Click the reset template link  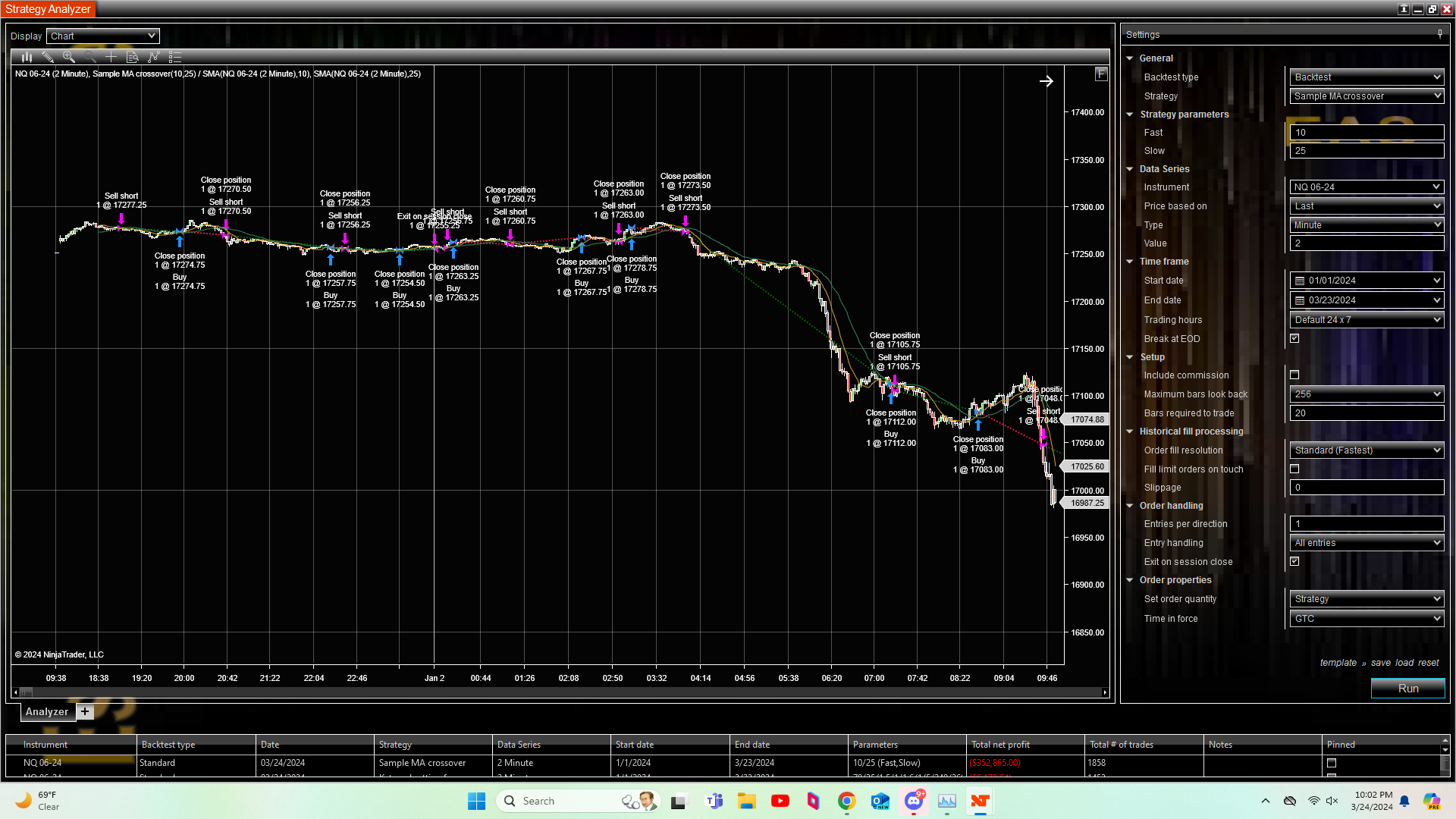point(1428,663)
